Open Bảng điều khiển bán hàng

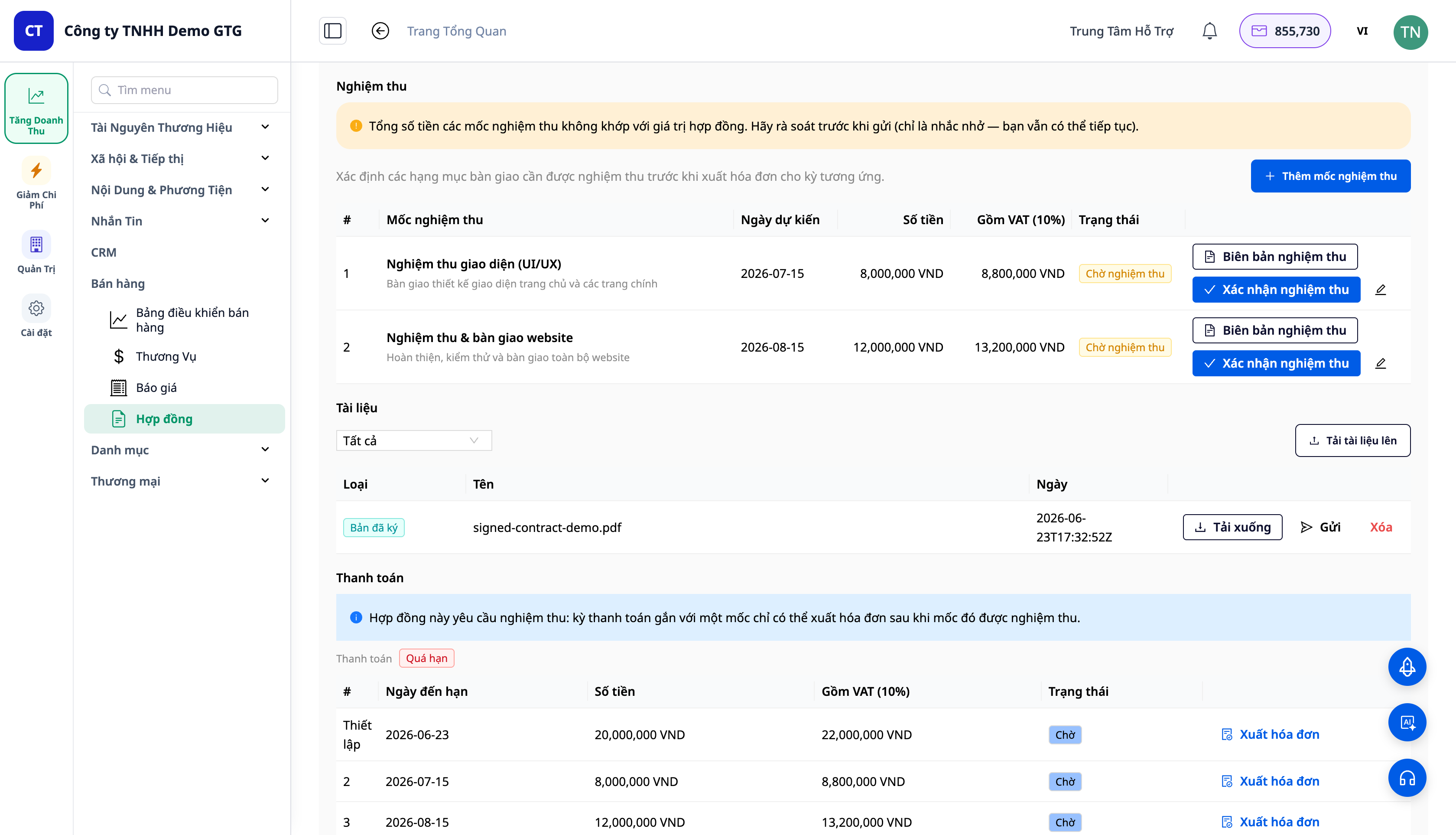coord(185,320)
